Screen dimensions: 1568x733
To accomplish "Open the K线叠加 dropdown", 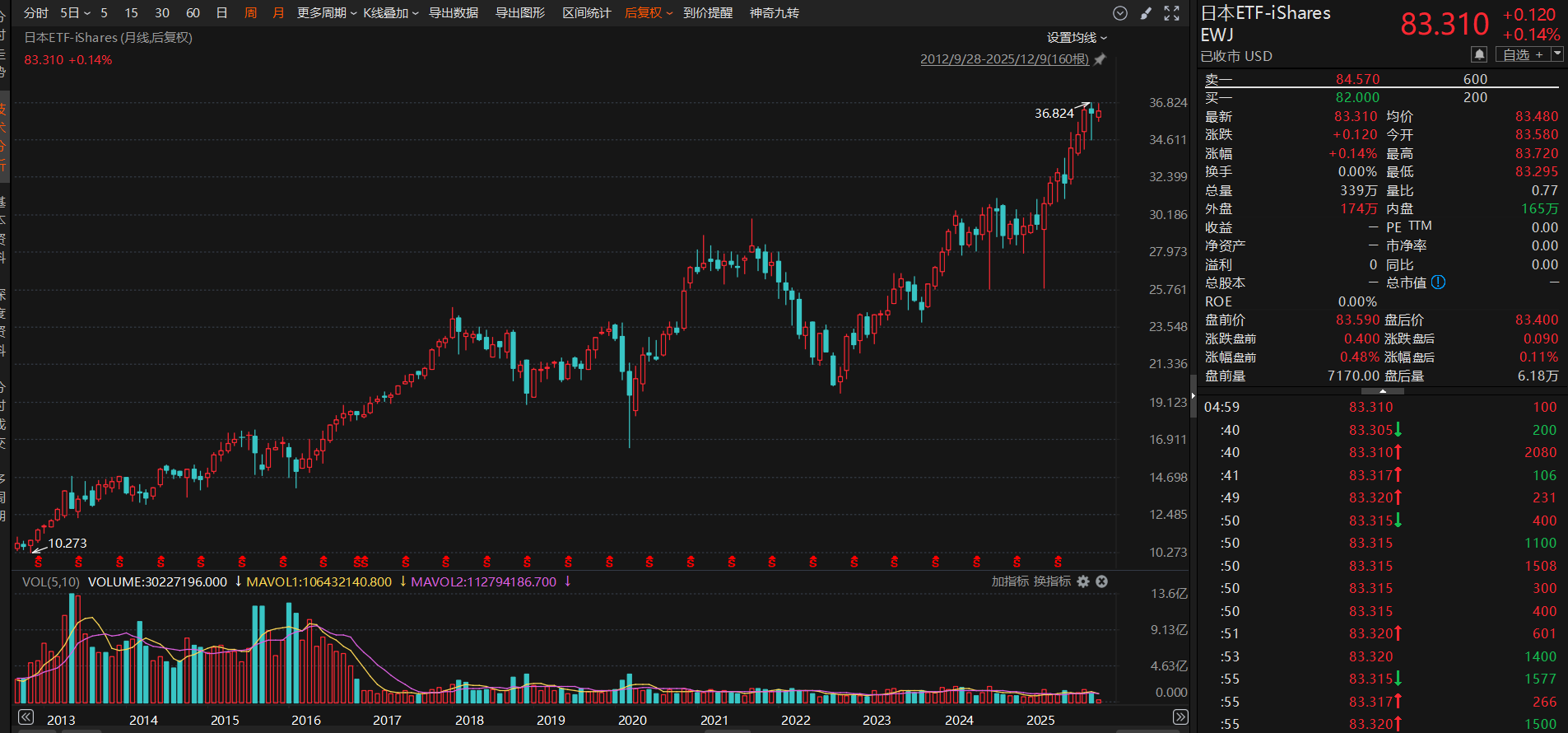I will tap(391, 13).
